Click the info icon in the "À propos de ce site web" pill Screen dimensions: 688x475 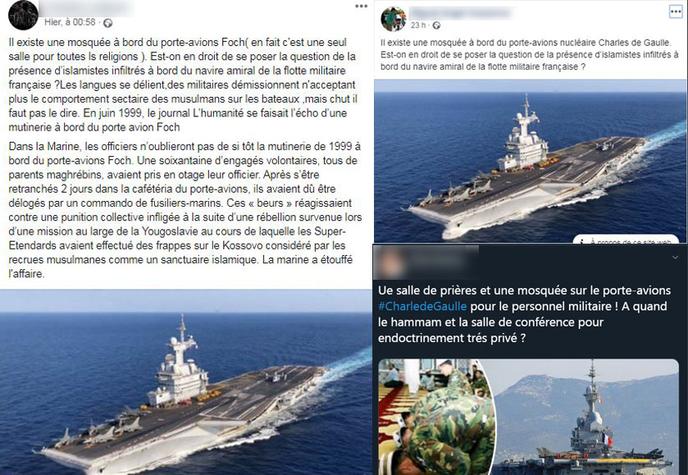tap(581, 240)
